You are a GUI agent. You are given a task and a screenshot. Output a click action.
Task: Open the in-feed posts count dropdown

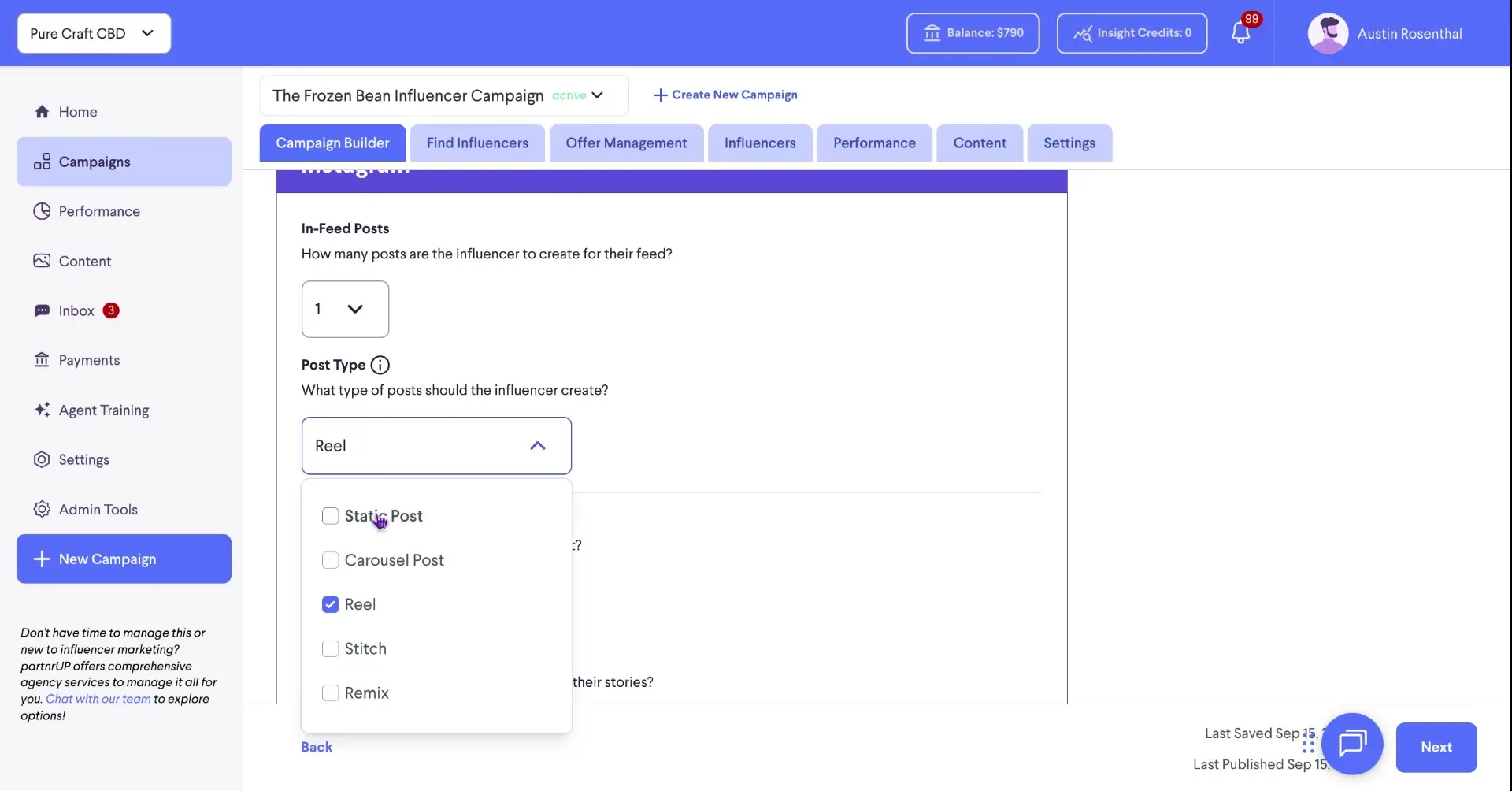[345, 309]
